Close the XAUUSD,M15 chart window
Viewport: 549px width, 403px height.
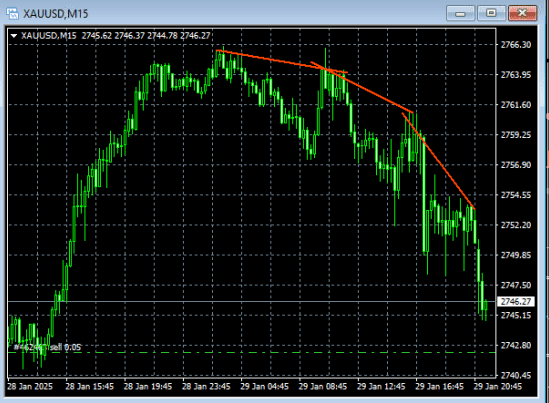click(x=522, y=14)
